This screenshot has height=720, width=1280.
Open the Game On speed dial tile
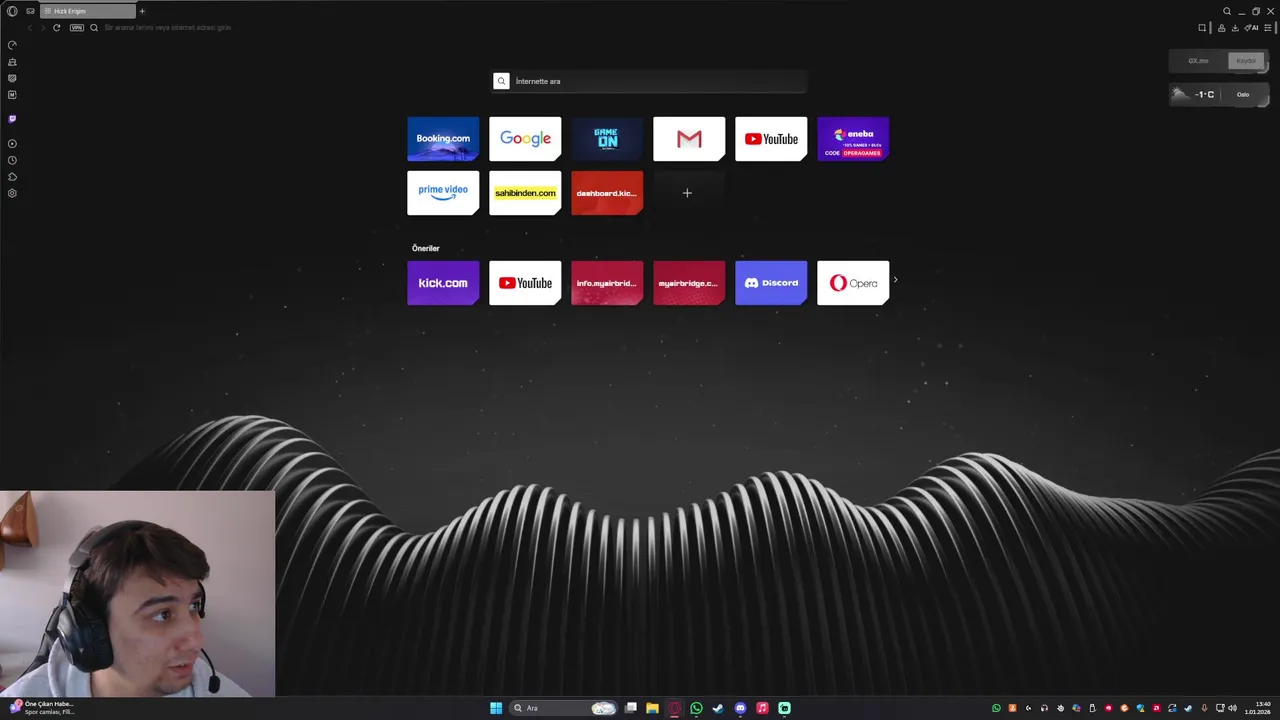[x=607, y=139]
